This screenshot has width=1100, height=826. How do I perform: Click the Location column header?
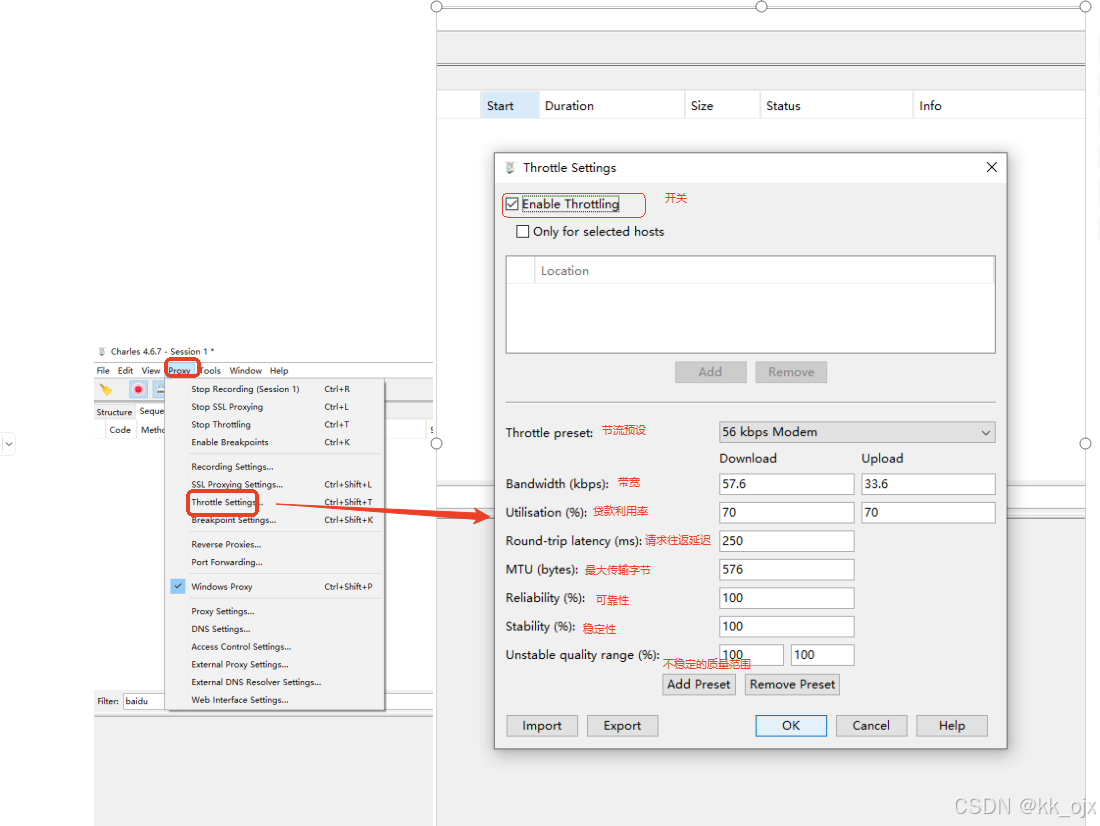pyautogui.click(x=764, y=271)
